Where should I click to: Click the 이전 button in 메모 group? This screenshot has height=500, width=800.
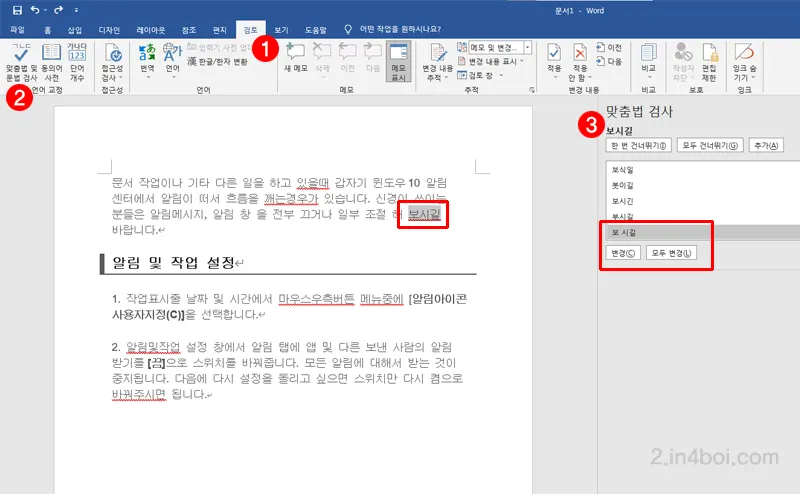(x=347, y=58)
